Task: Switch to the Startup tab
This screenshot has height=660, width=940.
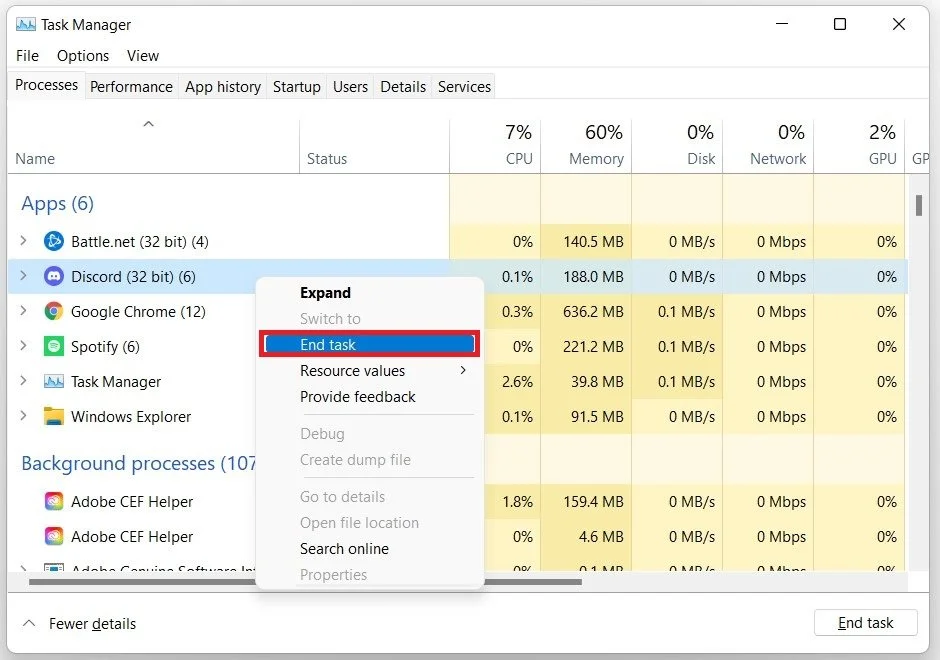Action: click(297, 87)
